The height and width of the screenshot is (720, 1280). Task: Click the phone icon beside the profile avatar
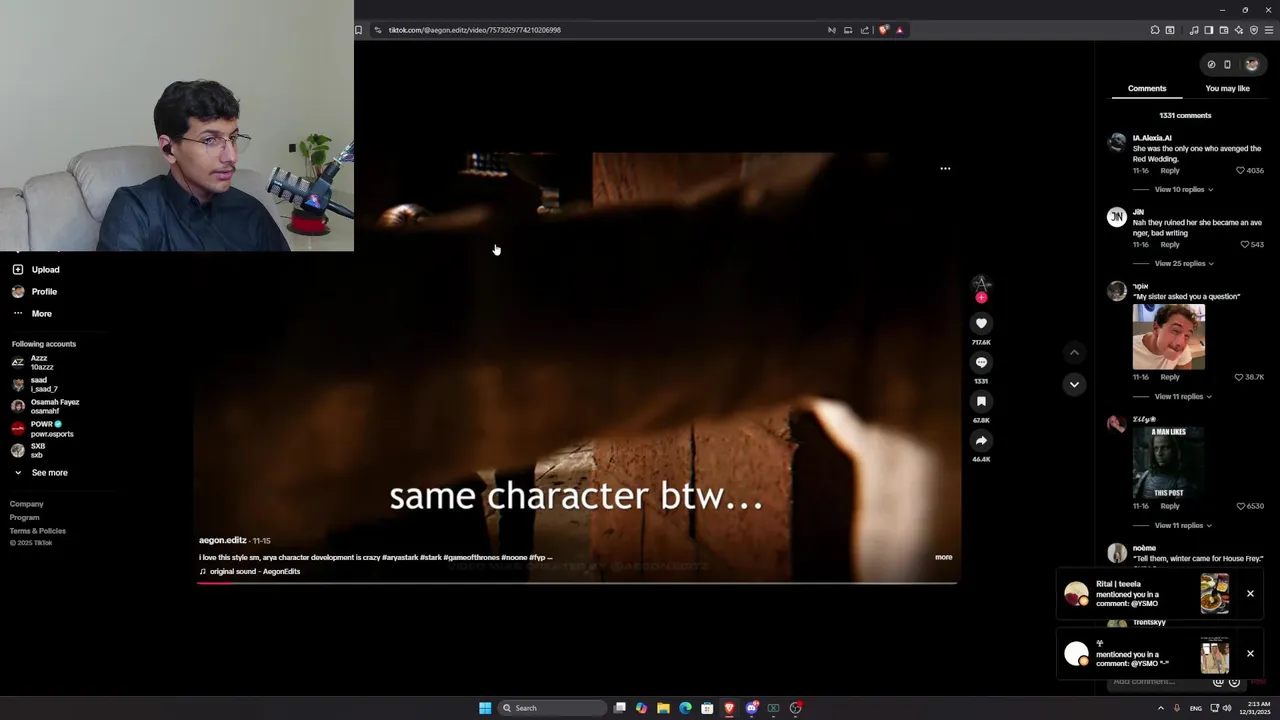pyautogui.click(x=1227, y=65)
